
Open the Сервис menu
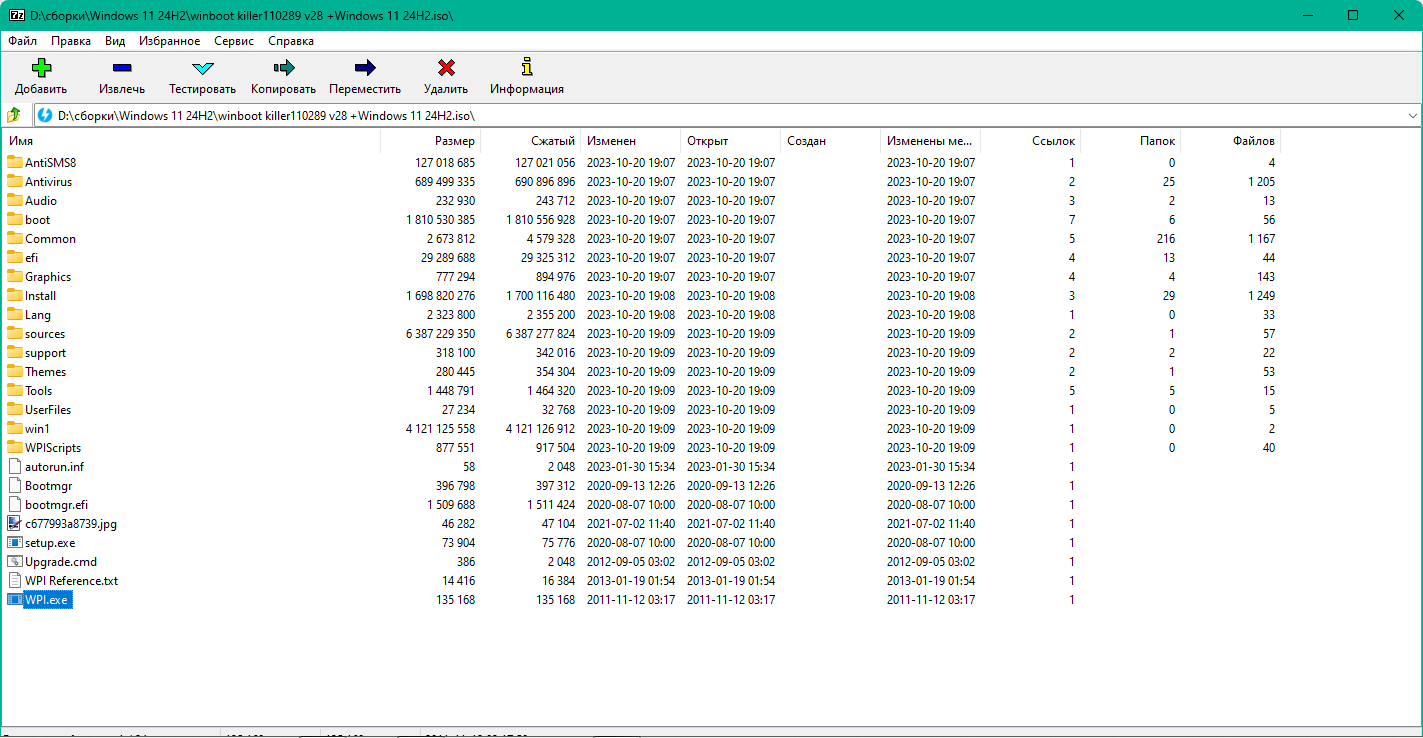coord(233,41)
